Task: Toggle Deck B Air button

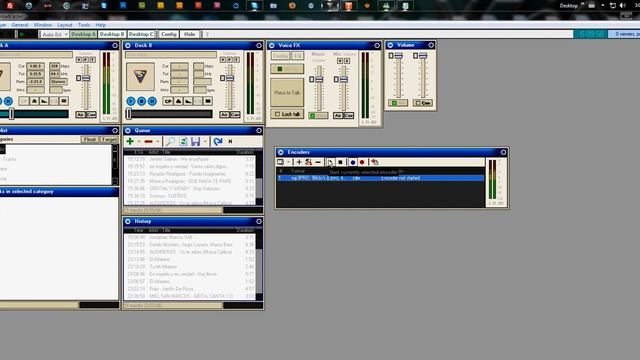Action: [x=224, y=115]
